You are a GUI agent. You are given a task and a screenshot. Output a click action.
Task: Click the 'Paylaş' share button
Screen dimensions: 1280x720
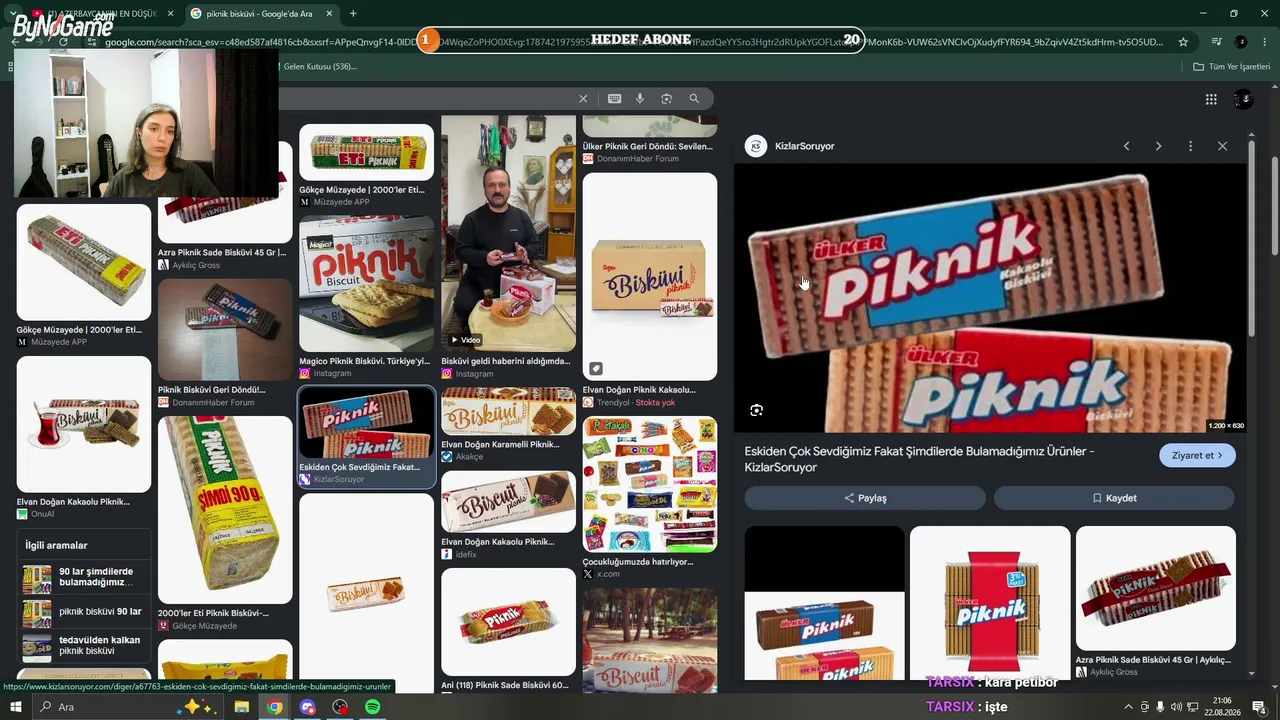[865, 498]
